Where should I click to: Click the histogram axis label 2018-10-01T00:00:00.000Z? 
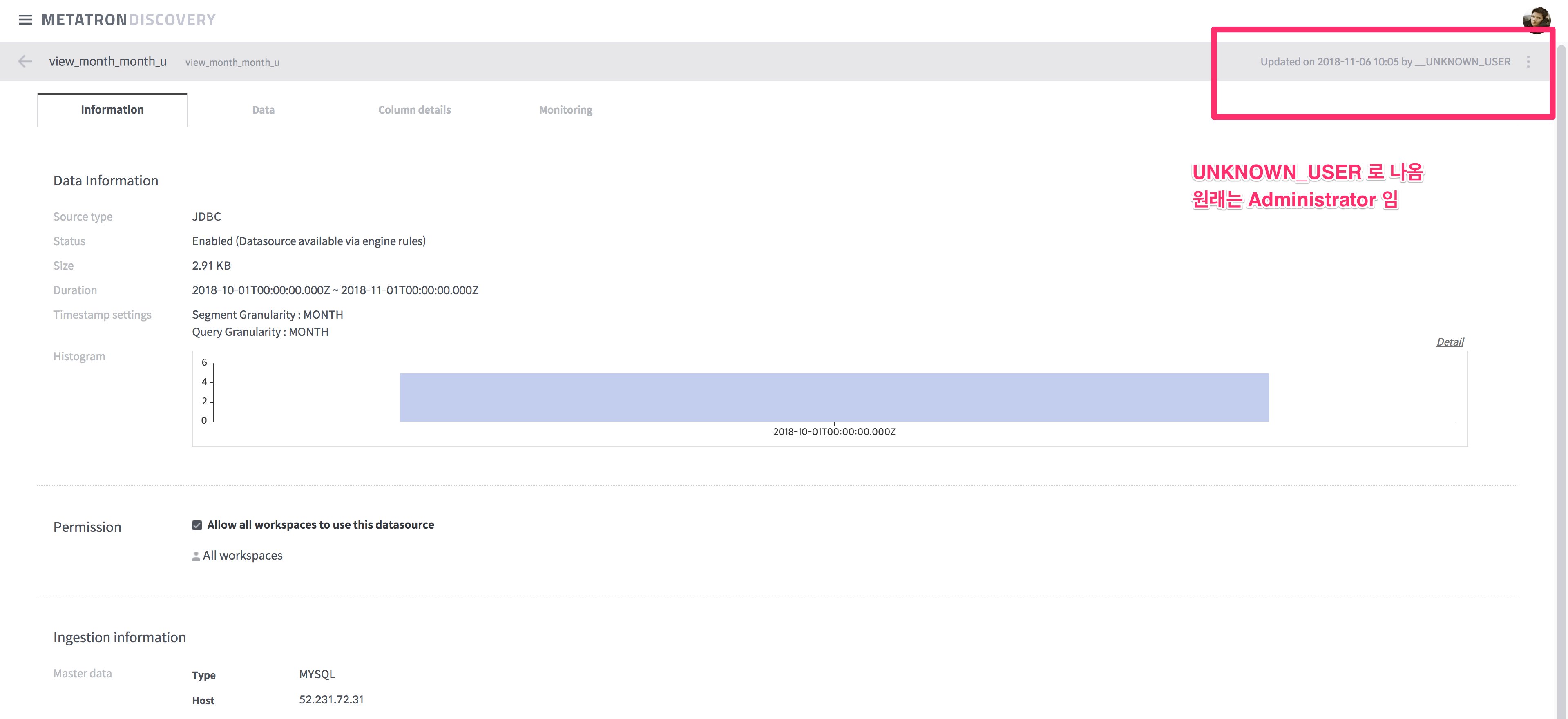834,432
